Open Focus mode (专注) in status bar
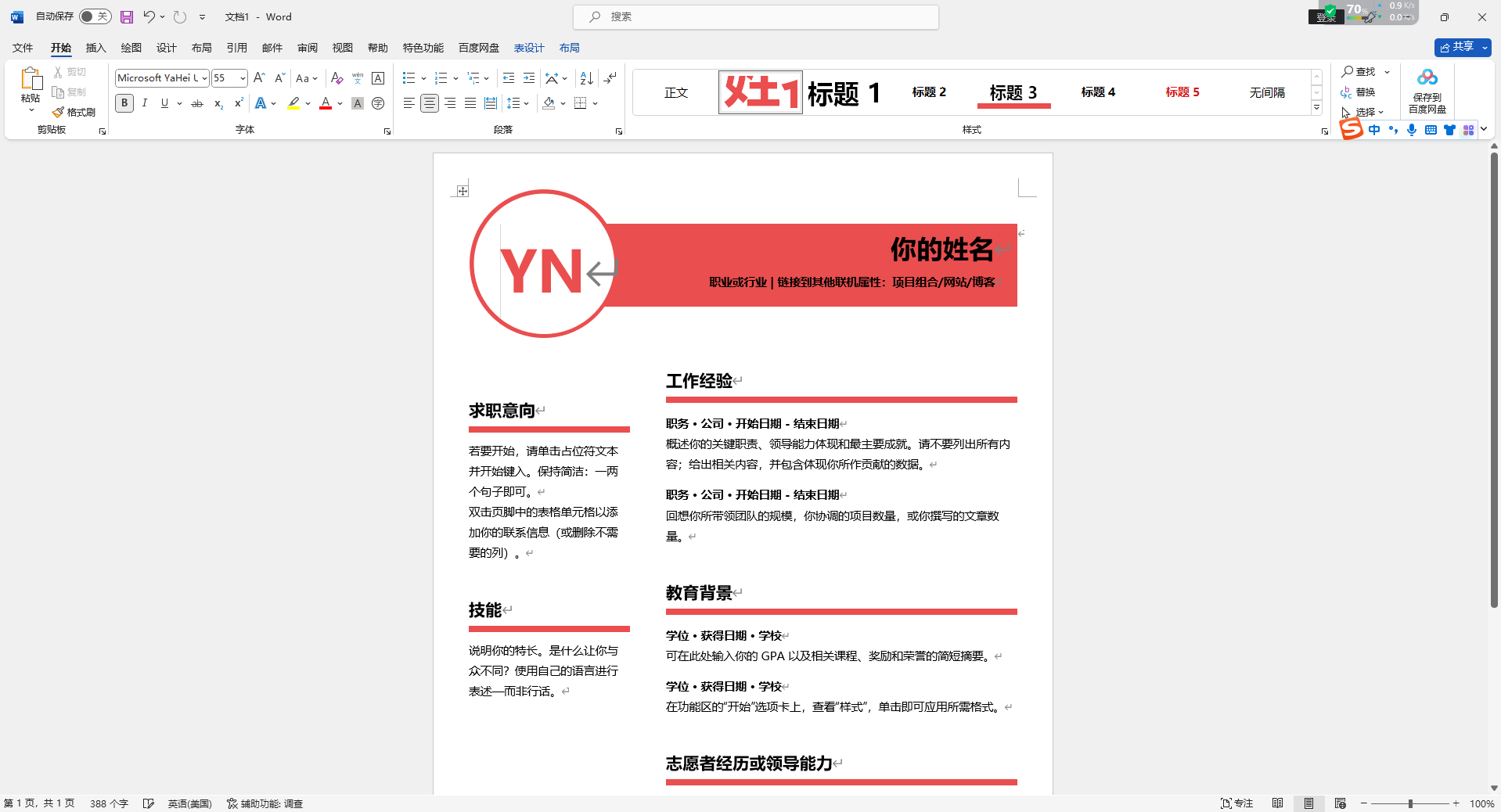The height and width of the screenshot is (812, 1501). [x=1236, y=803]
